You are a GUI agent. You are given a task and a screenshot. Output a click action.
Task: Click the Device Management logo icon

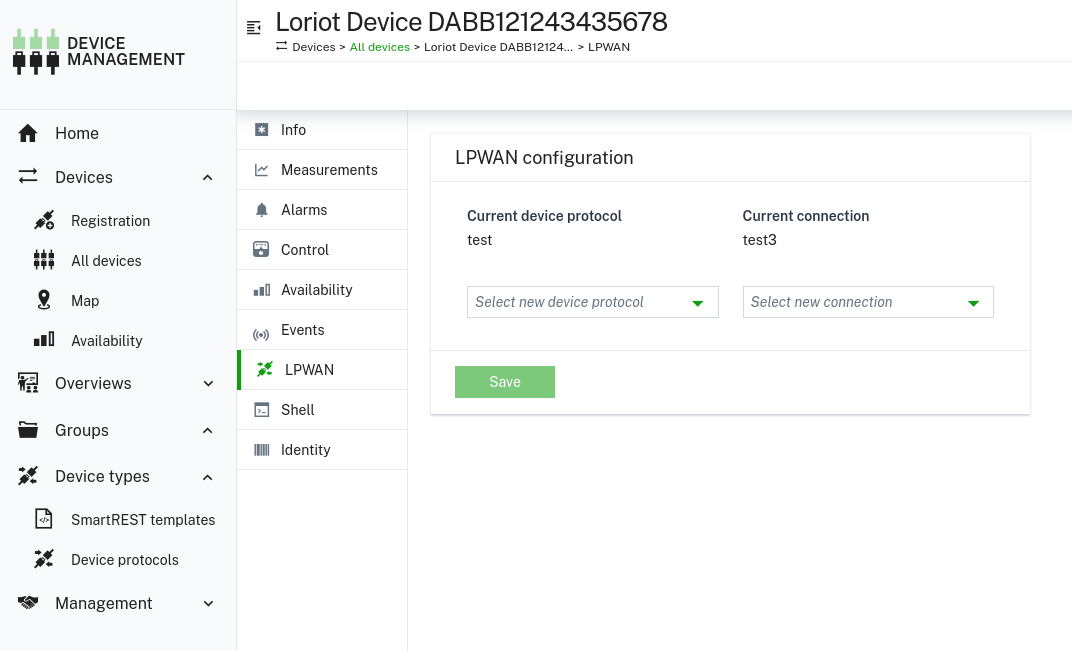pyautogui.click(x=35, y=50)
